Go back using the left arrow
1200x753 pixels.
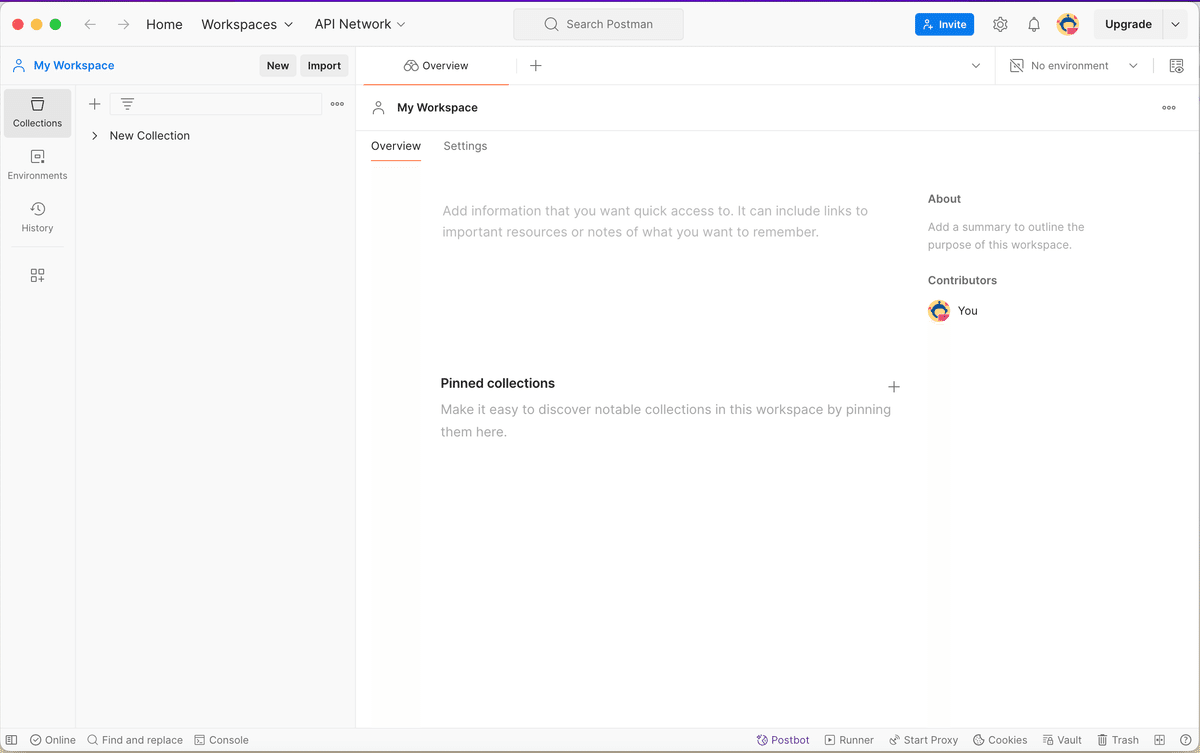tap(90, 24)
